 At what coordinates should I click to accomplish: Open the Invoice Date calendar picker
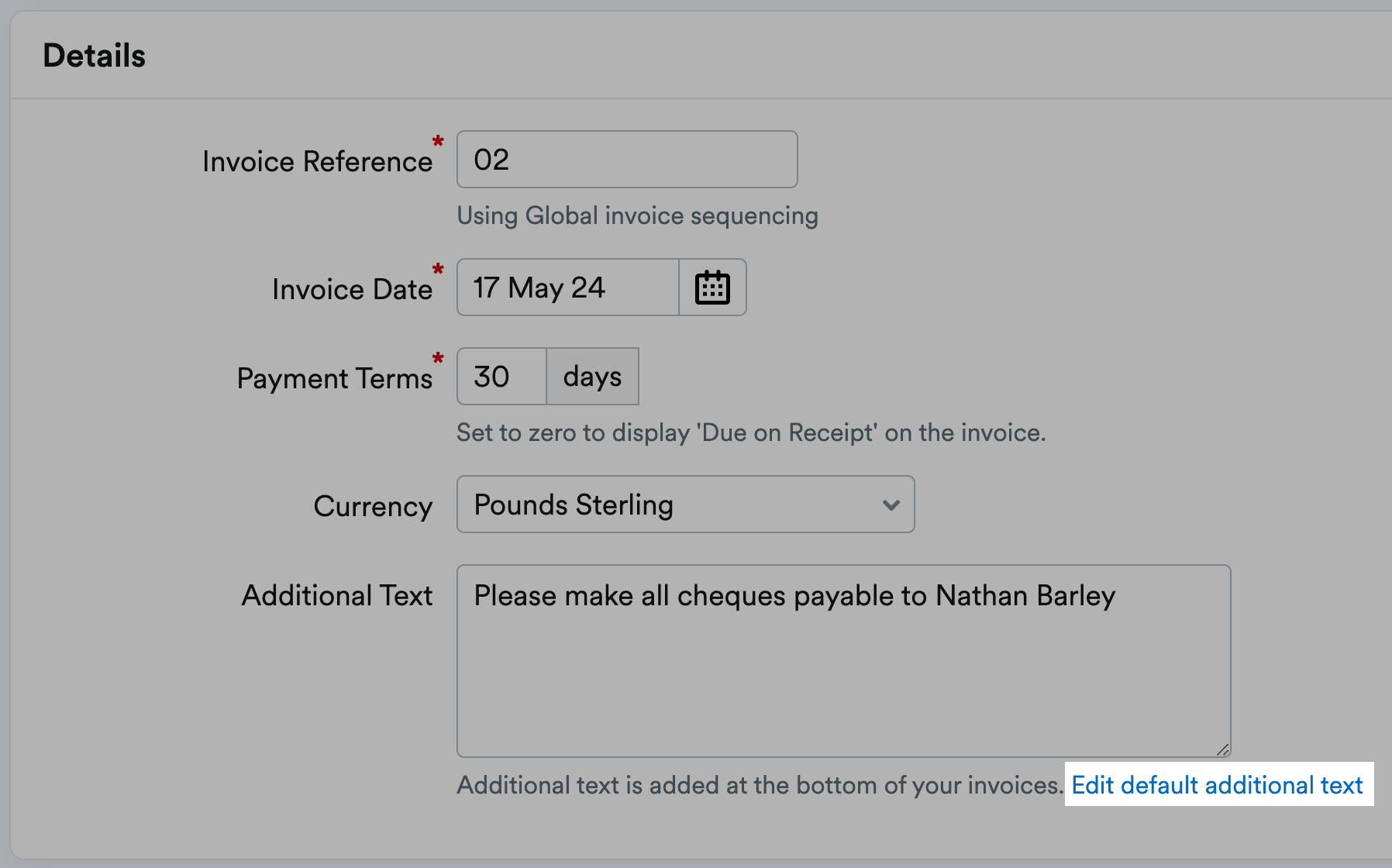tap(712, 288)
